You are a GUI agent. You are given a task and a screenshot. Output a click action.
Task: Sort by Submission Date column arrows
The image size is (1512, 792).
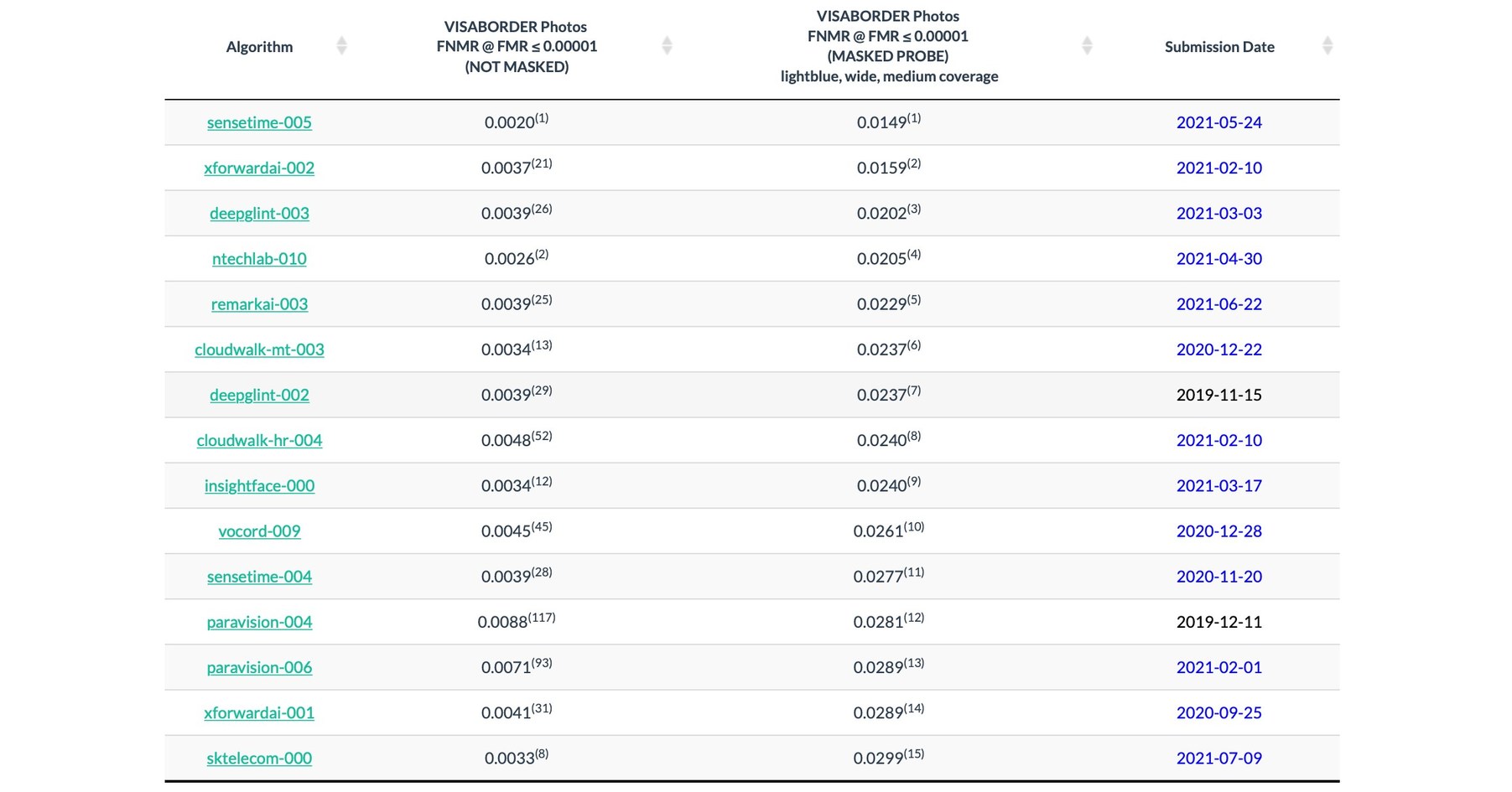1327,46
